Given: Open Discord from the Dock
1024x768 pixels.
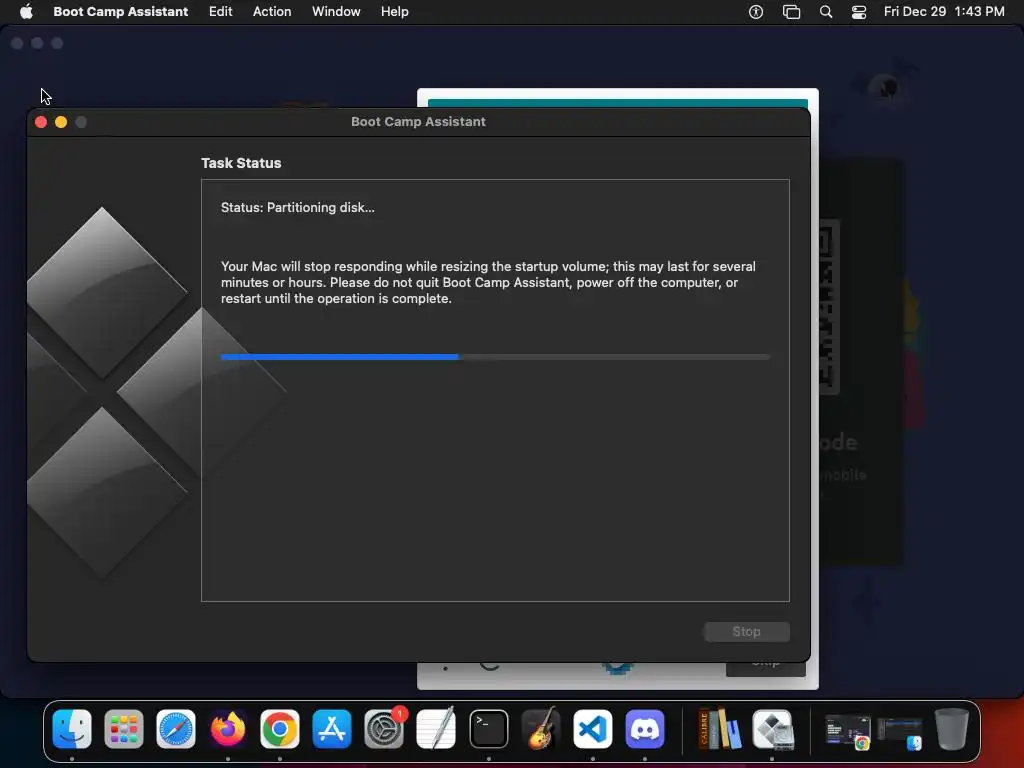Looking at the screenshot, I should point(645,729).
